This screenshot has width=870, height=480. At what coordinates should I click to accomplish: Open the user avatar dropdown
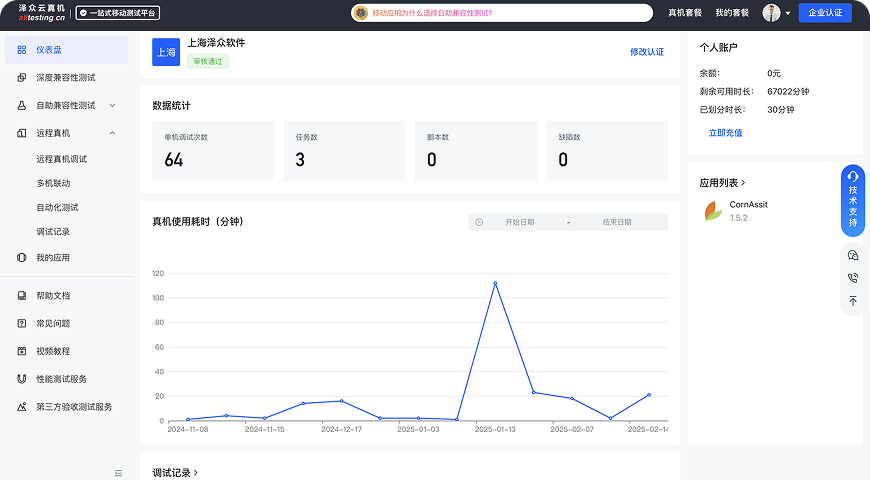click(776, 13)
